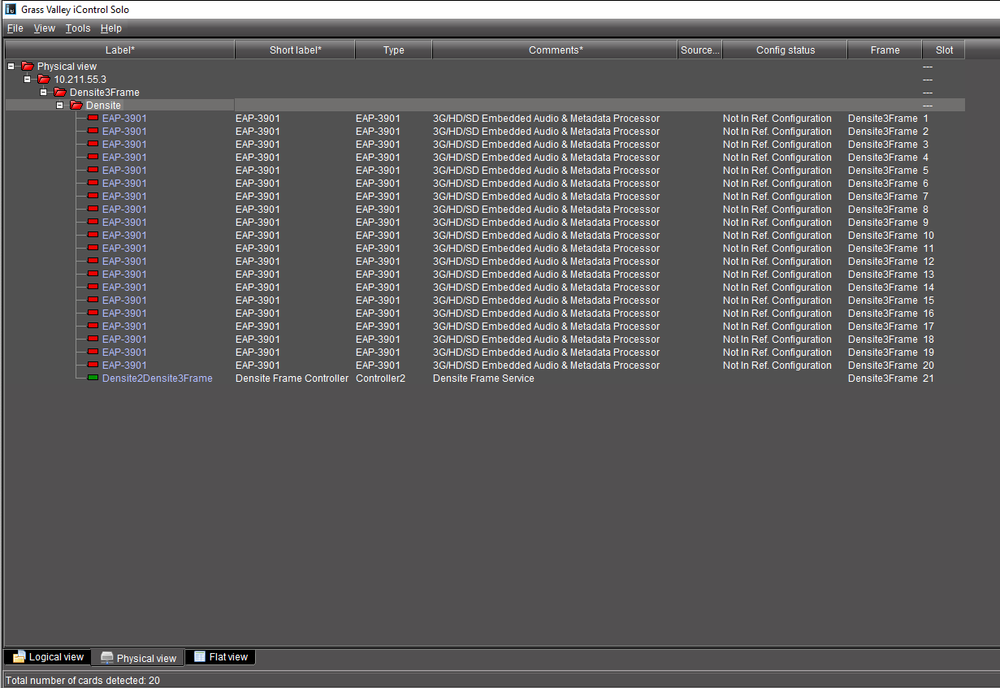Image resolution: width=1000 pixels, height=688 pixels.
Task: Open the Tools menu
Action: coord(77,28)
